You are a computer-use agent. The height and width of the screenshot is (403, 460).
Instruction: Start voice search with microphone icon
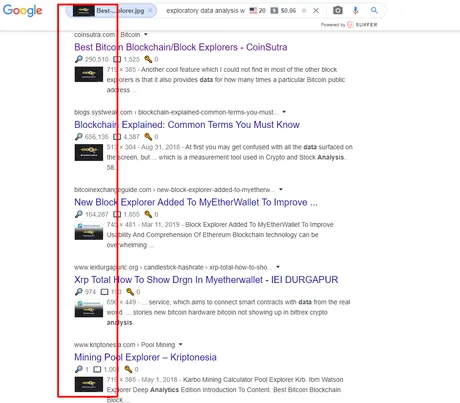pos(355,11)
